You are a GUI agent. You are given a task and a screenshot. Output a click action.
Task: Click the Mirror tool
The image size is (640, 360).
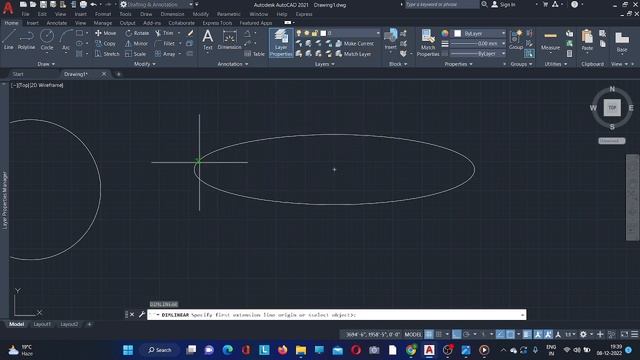tap(137, 43)
